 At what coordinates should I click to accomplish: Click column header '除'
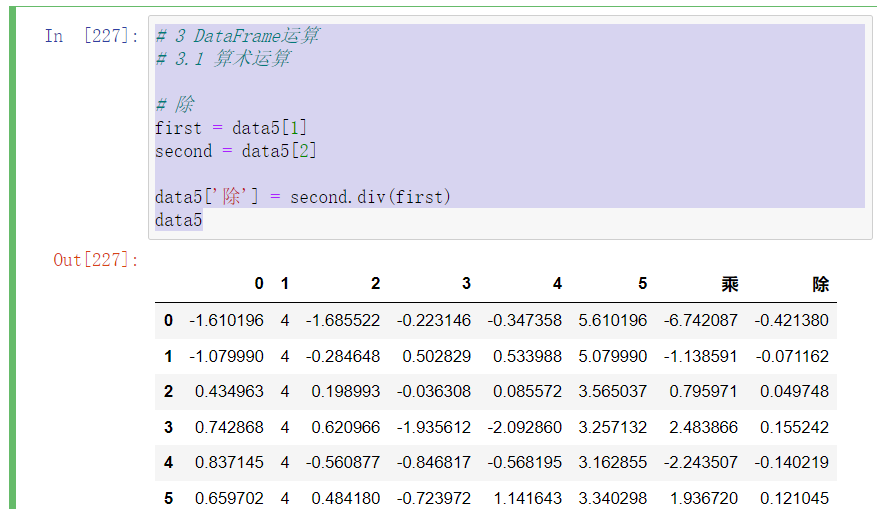(x=821, y=284)
